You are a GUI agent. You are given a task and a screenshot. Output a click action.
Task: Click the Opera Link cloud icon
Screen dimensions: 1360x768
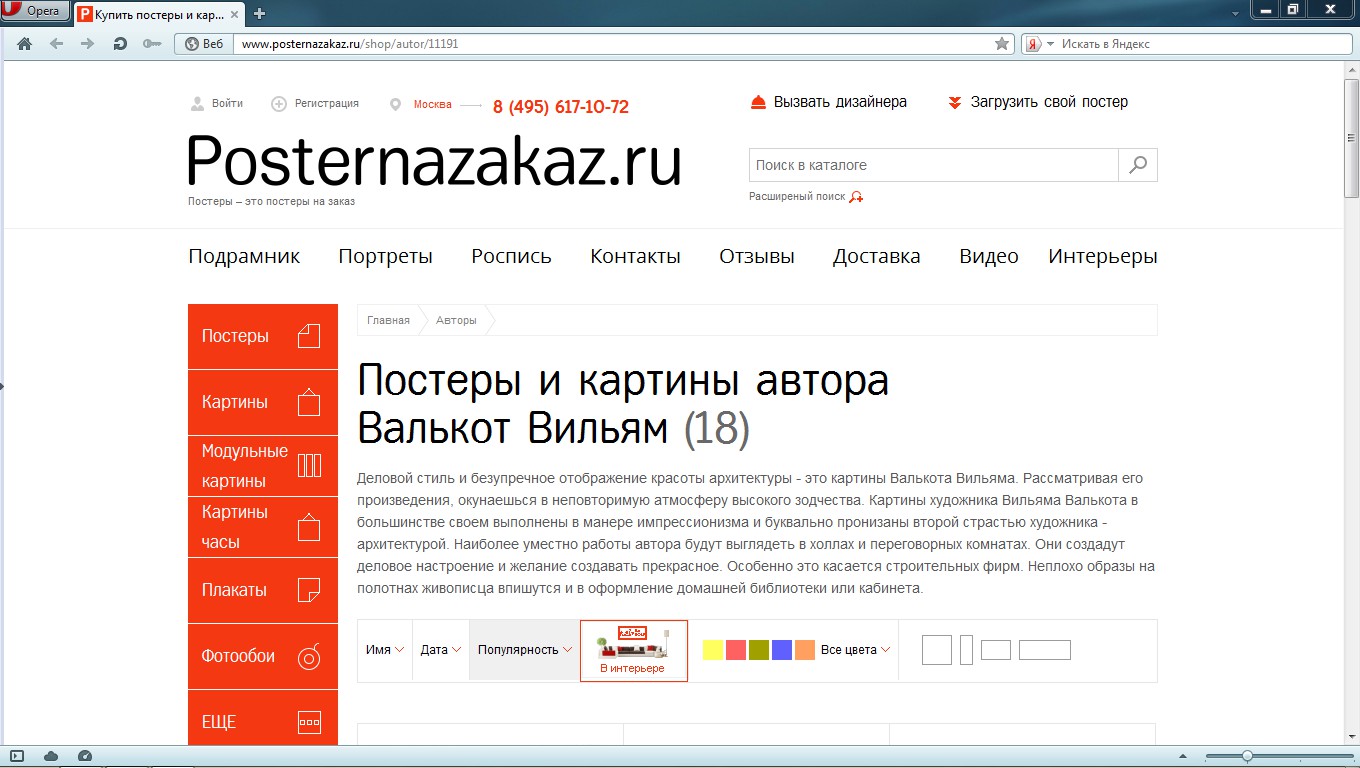51,756
